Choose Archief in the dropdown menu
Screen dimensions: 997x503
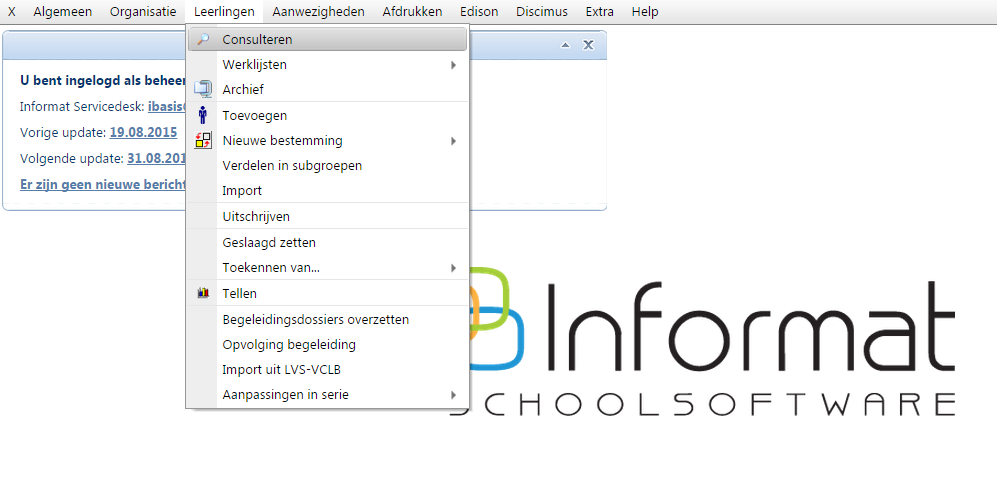click(x=327, y=90)
